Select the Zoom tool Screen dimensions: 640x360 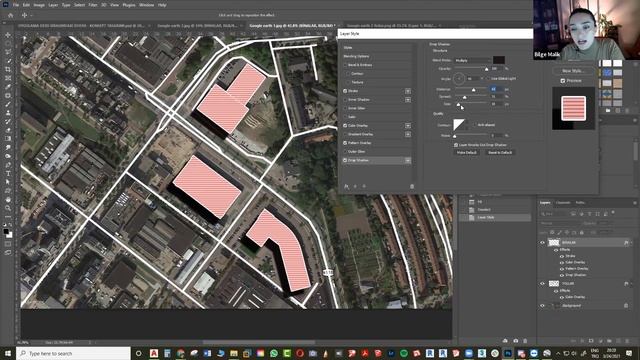8,208
